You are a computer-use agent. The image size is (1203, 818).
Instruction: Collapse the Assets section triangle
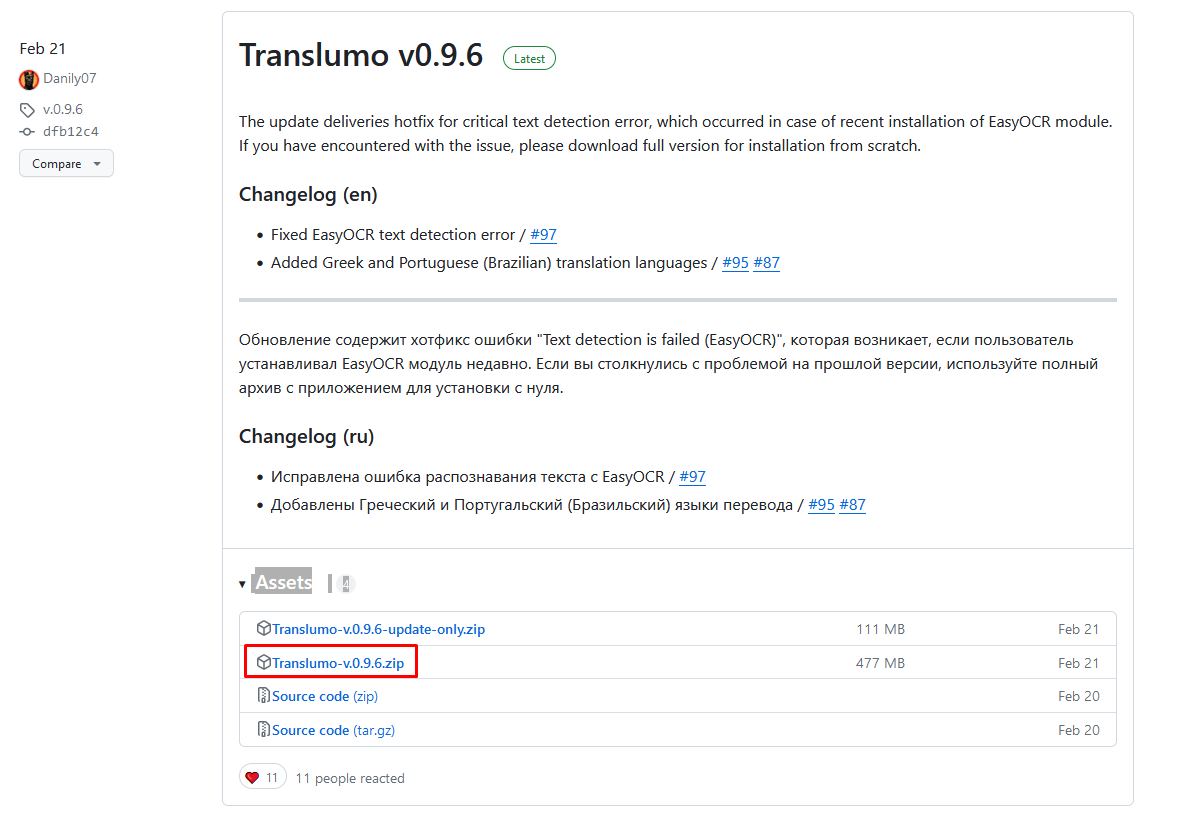243,584
